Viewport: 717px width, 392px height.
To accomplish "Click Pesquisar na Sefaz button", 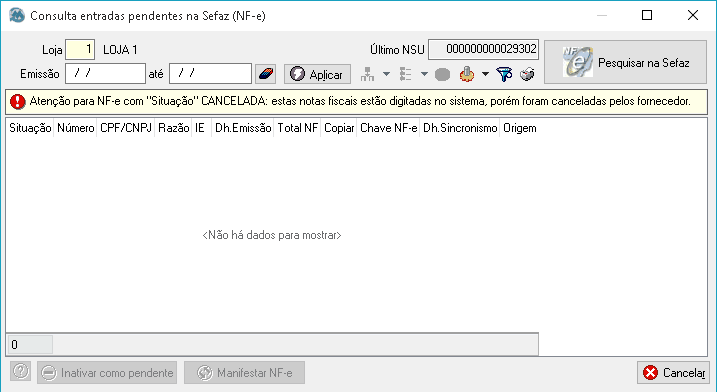I will [626, 62].
